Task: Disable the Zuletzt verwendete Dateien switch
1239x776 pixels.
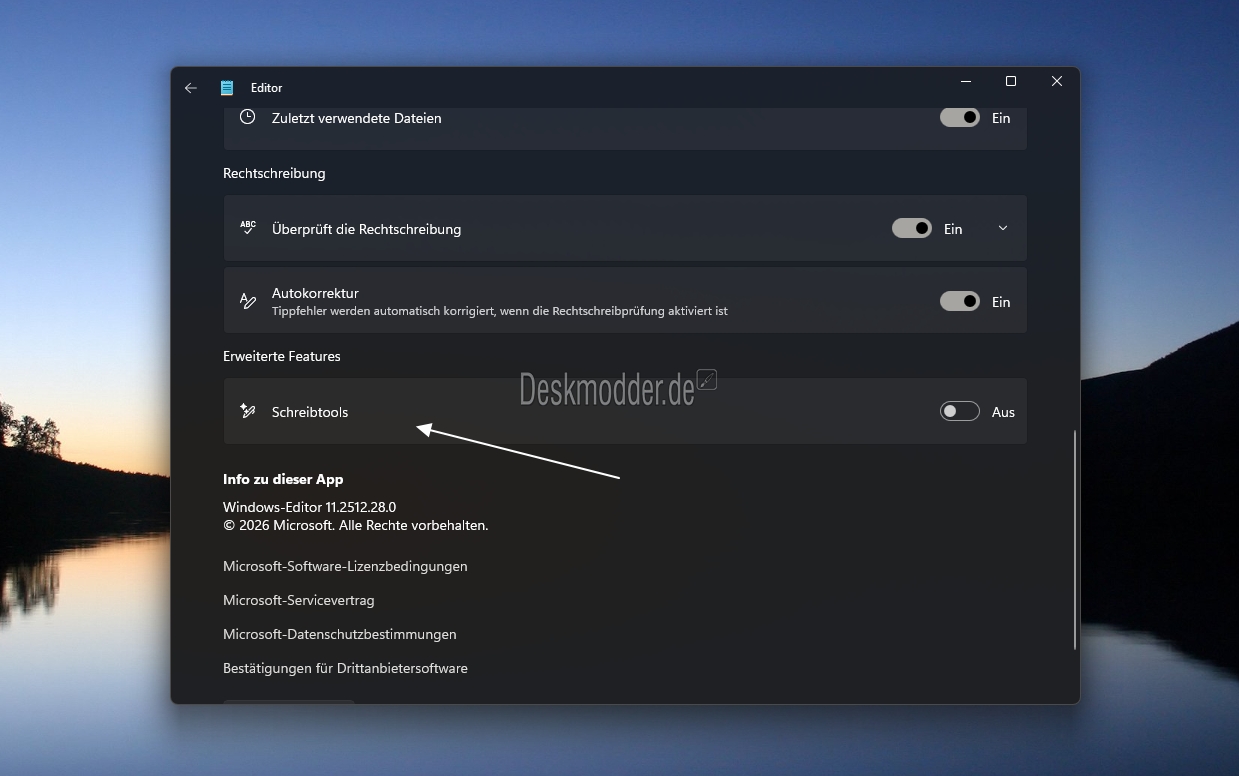Action: pyautogui.click(x=959, y=118)
